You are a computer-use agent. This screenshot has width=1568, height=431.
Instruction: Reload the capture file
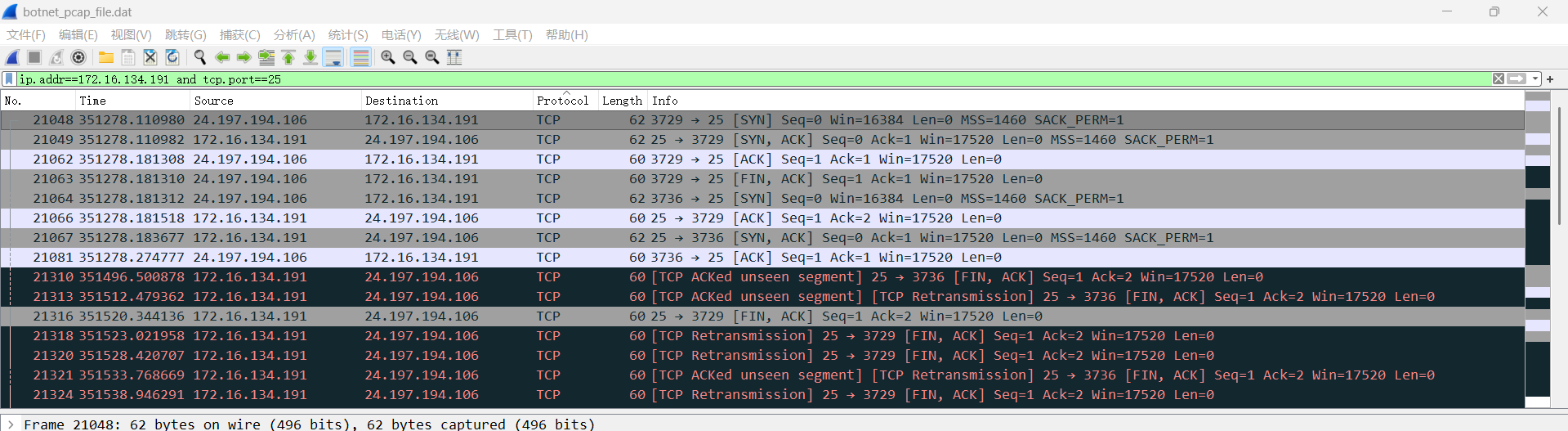(172, 57)
